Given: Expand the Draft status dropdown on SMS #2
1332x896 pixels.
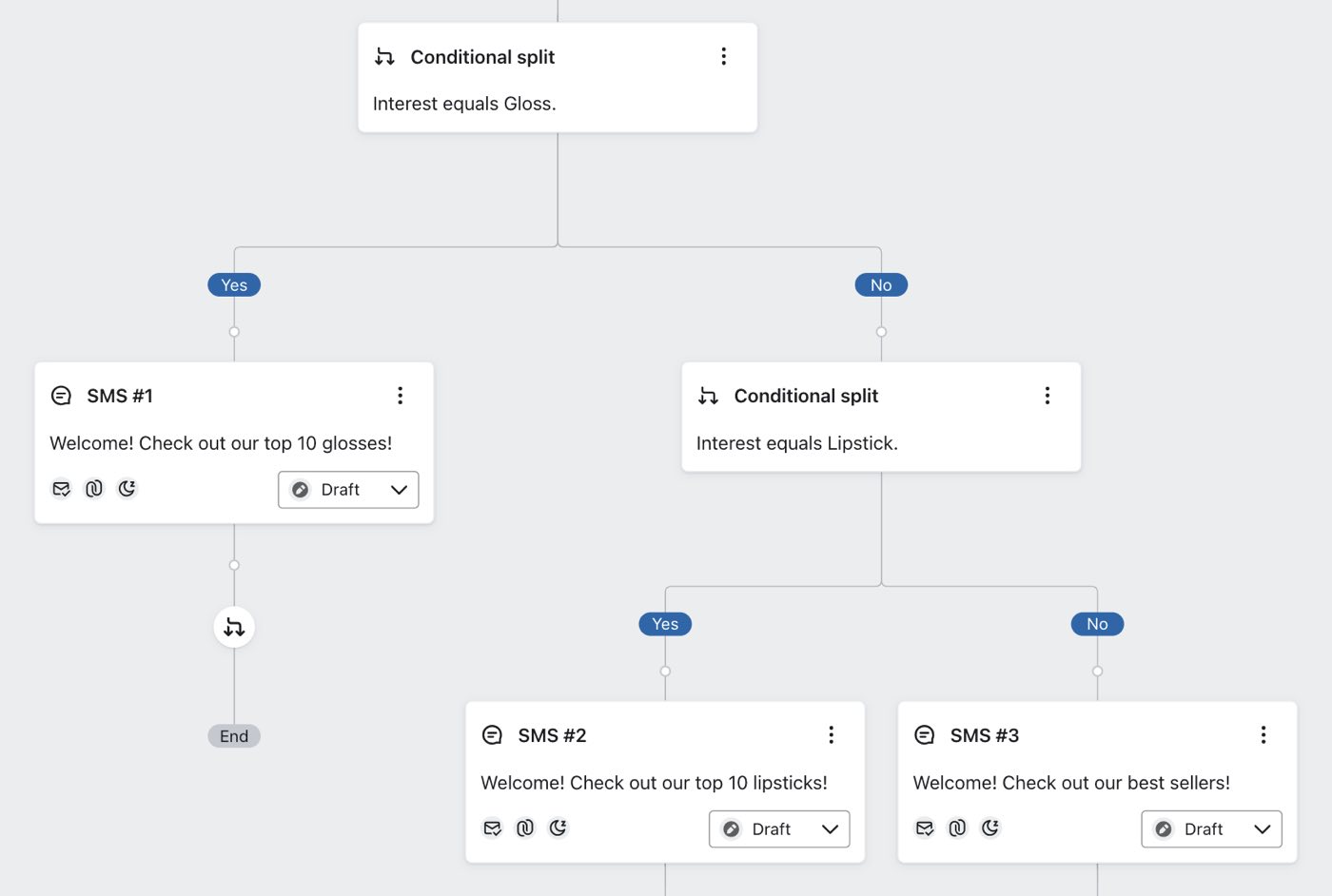Looking at the screenshot, I should [x=778, y=828].
